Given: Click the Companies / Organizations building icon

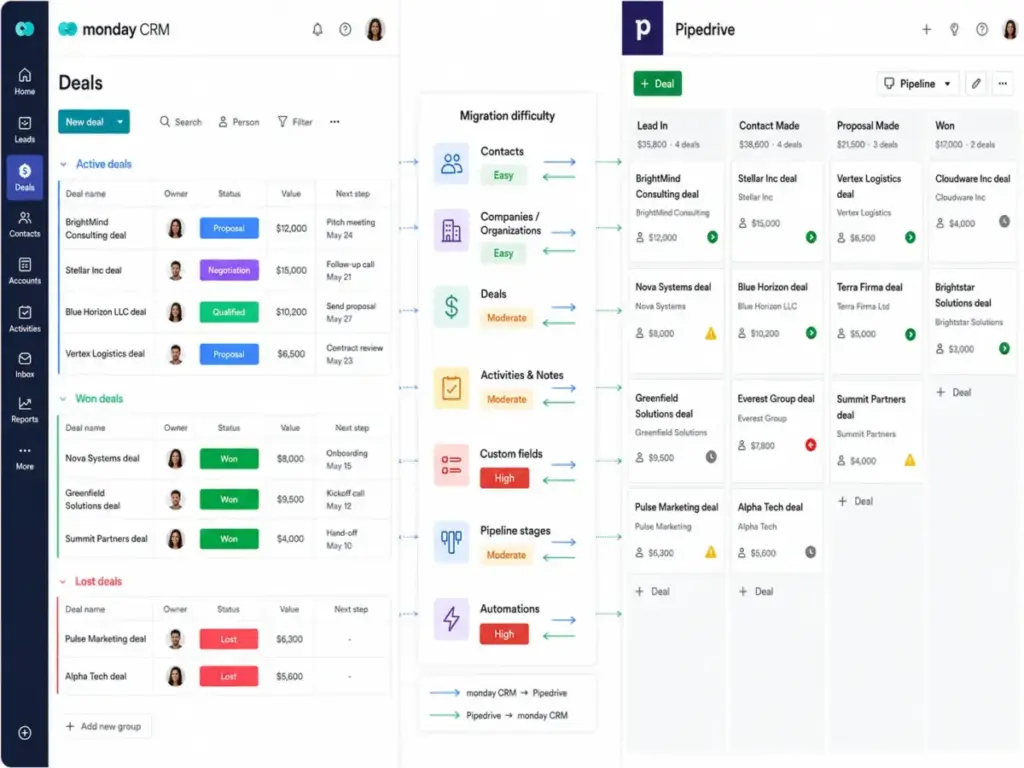Looking at the screenshot, I should click(x=451, y=230).
